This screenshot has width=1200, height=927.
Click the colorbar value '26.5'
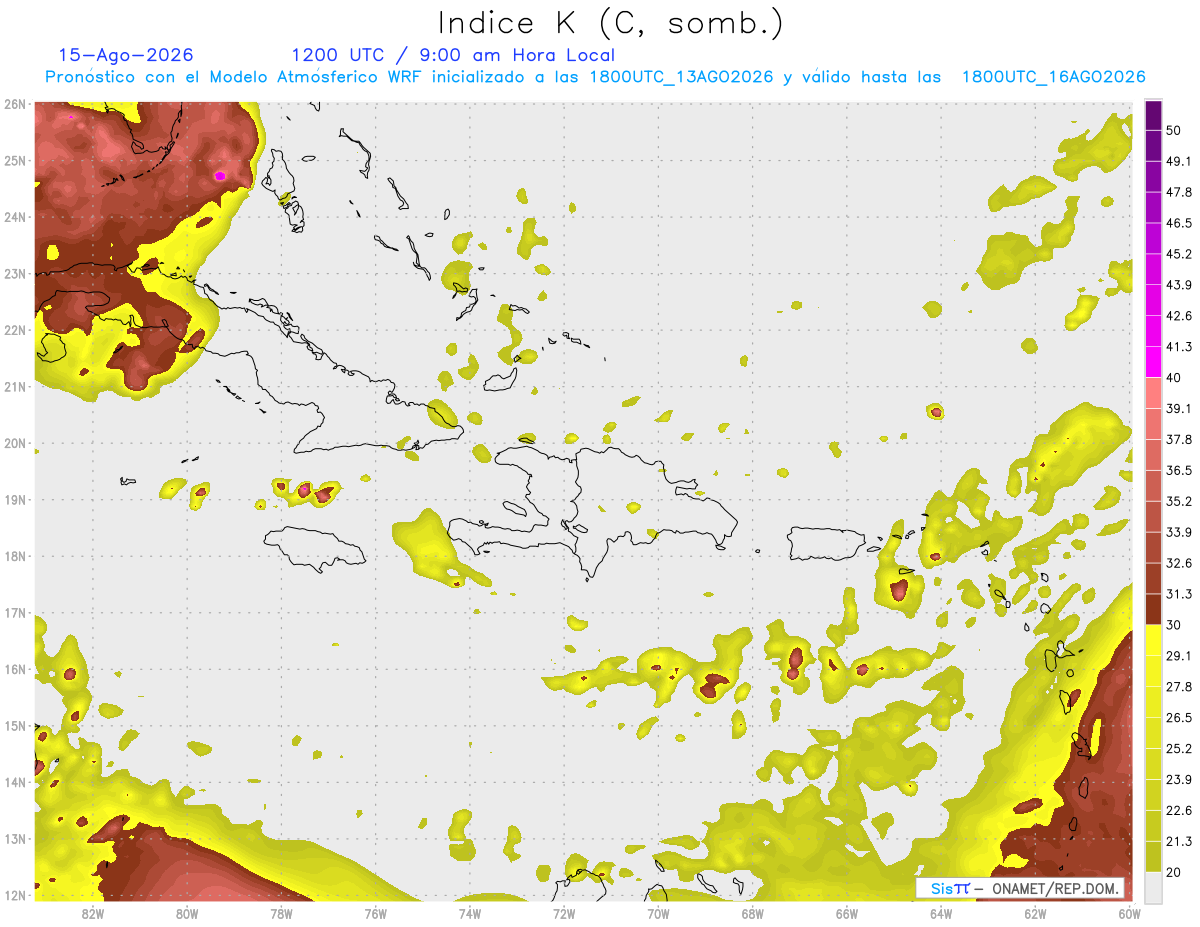[1178, 718]
